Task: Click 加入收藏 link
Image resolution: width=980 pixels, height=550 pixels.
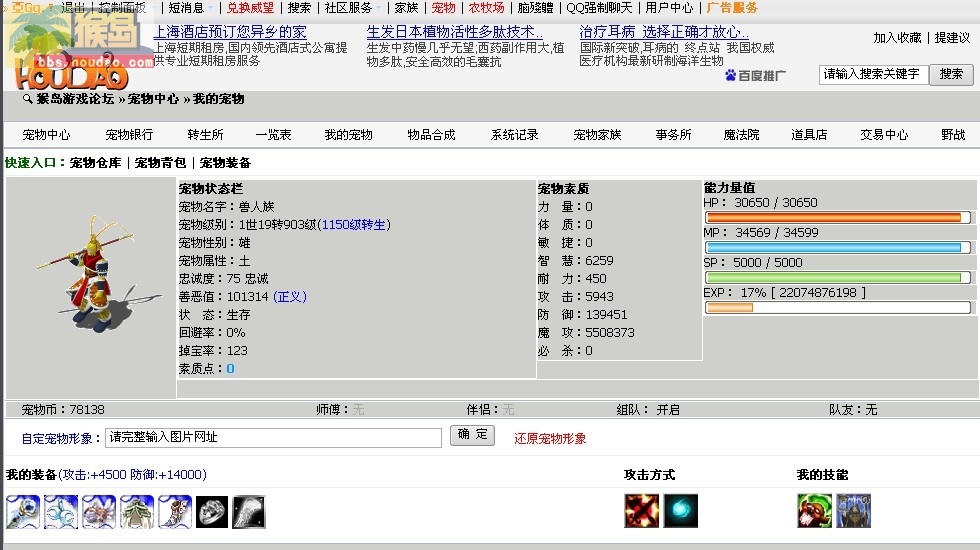Action: click(x=897, y=38)
